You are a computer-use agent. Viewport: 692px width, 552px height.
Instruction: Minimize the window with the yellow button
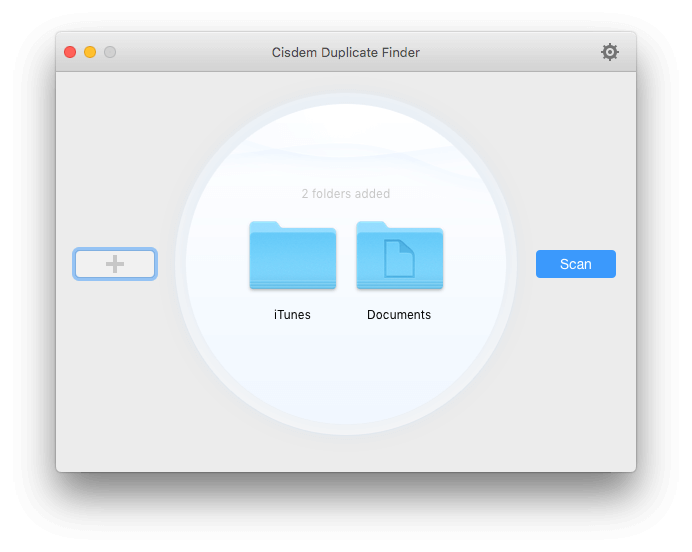pos(90,52)
